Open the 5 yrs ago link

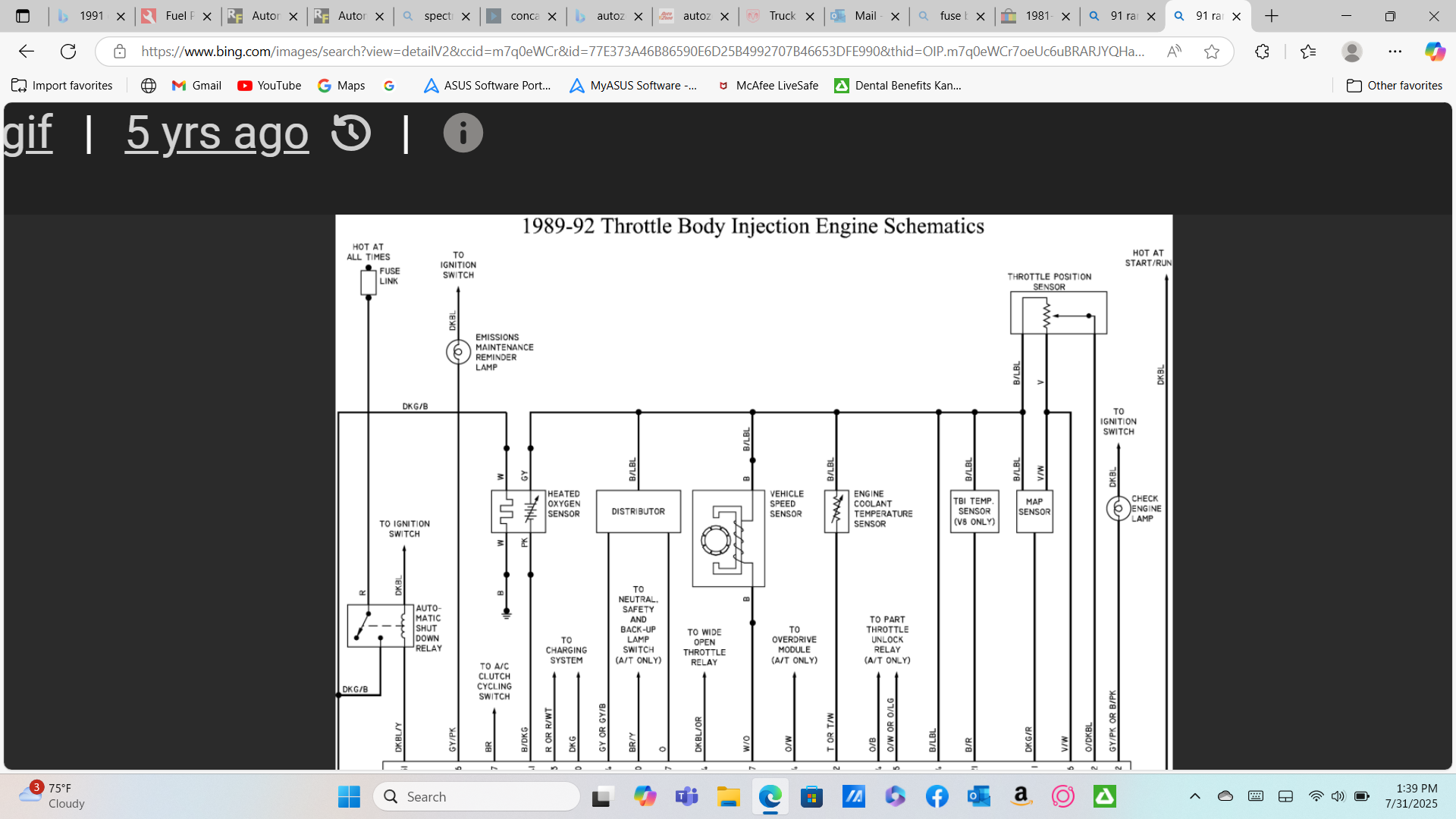pos(217,133)
